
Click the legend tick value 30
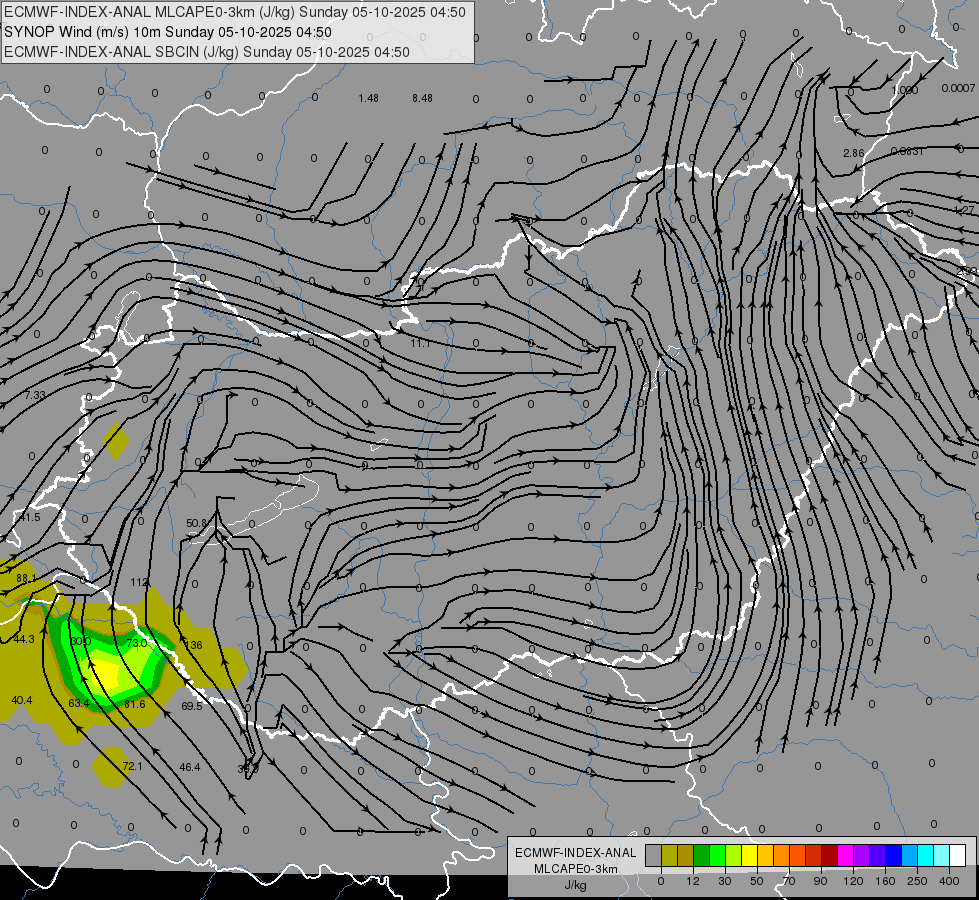coord(724,881)
